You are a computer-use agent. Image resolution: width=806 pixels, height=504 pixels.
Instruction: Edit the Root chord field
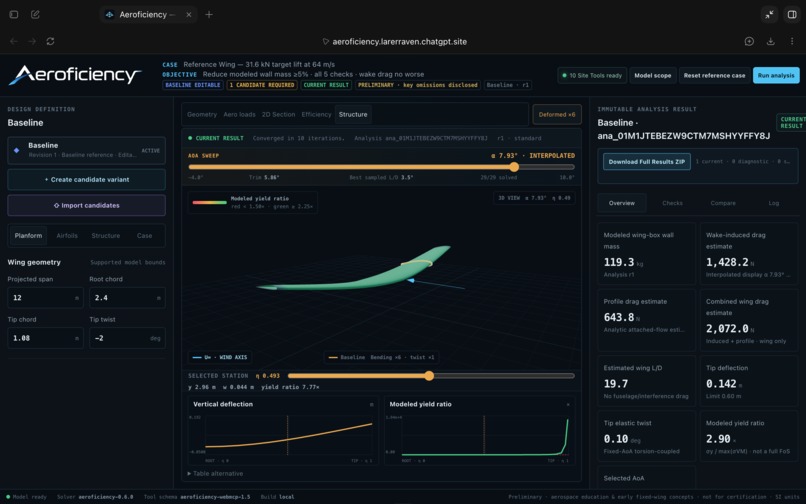(x=127, y=298)
